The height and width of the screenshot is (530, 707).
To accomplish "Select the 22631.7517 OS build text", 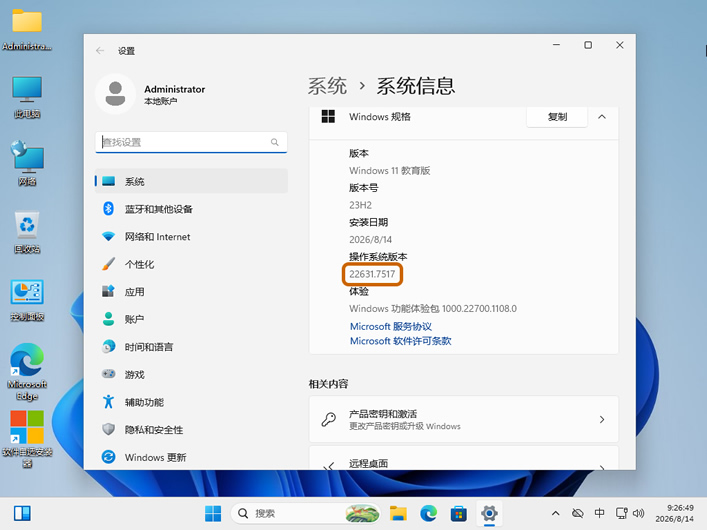I will pos(372,274).
